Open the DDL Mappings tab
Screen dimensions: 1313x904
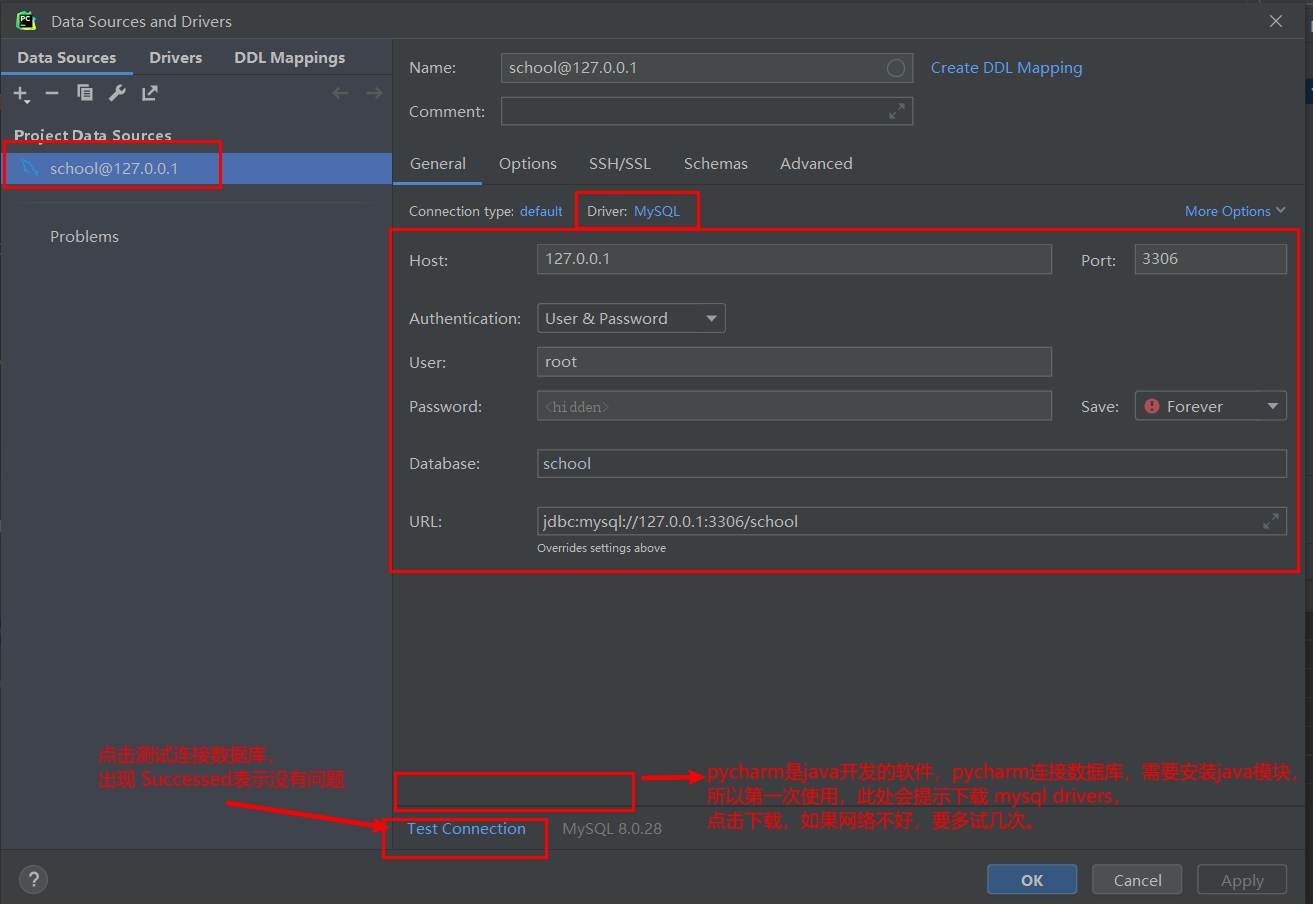tap(290, 58)
